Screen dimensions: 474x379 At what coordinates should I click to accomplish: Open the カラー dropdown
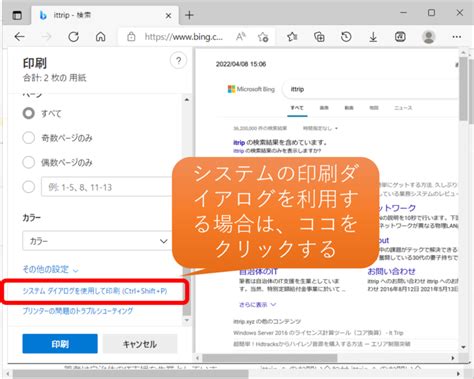point(98,241)
